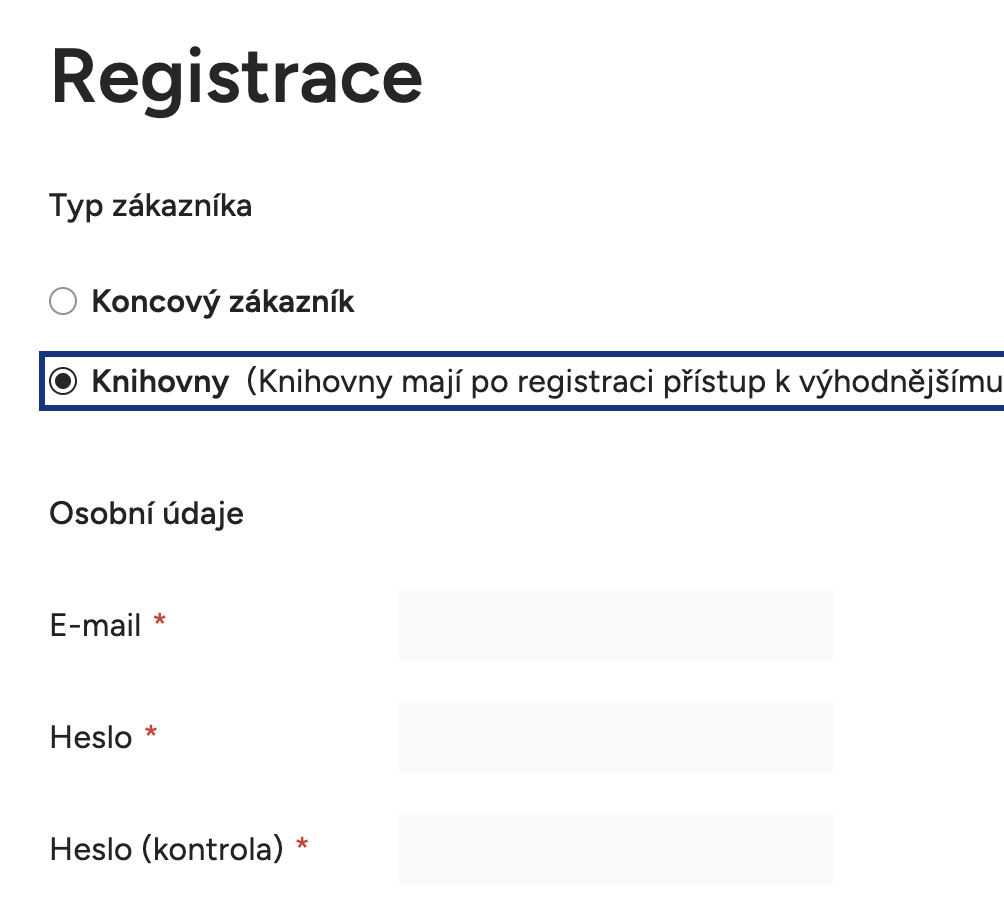1004x922 pixels.
Task: Click the Heslo label text
Action: pyautogui.click(x=89, y=736)
